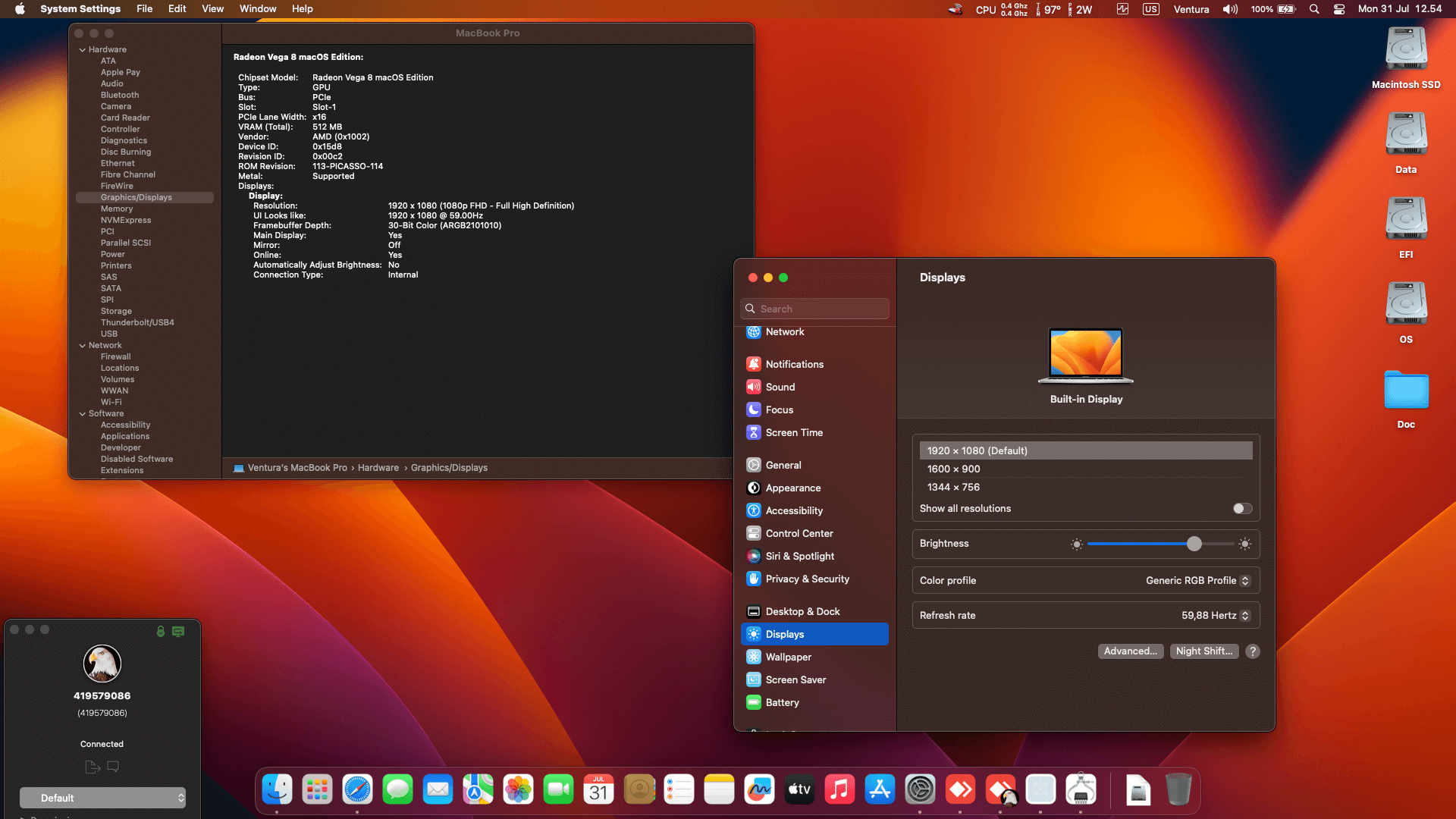Screen dimensions: 1456x819
Task: Click the AnyDesk eagle profile picture
Action: point(102,664)
